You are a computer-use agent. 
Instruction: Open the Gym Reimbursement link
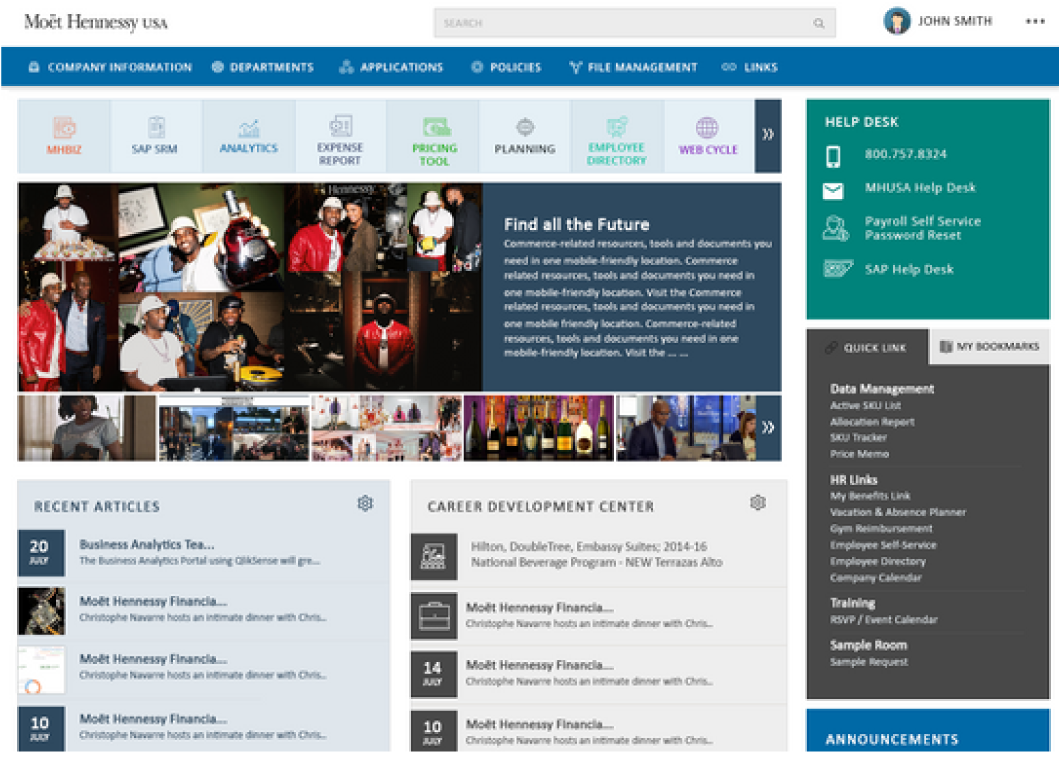tap(881, 528)
